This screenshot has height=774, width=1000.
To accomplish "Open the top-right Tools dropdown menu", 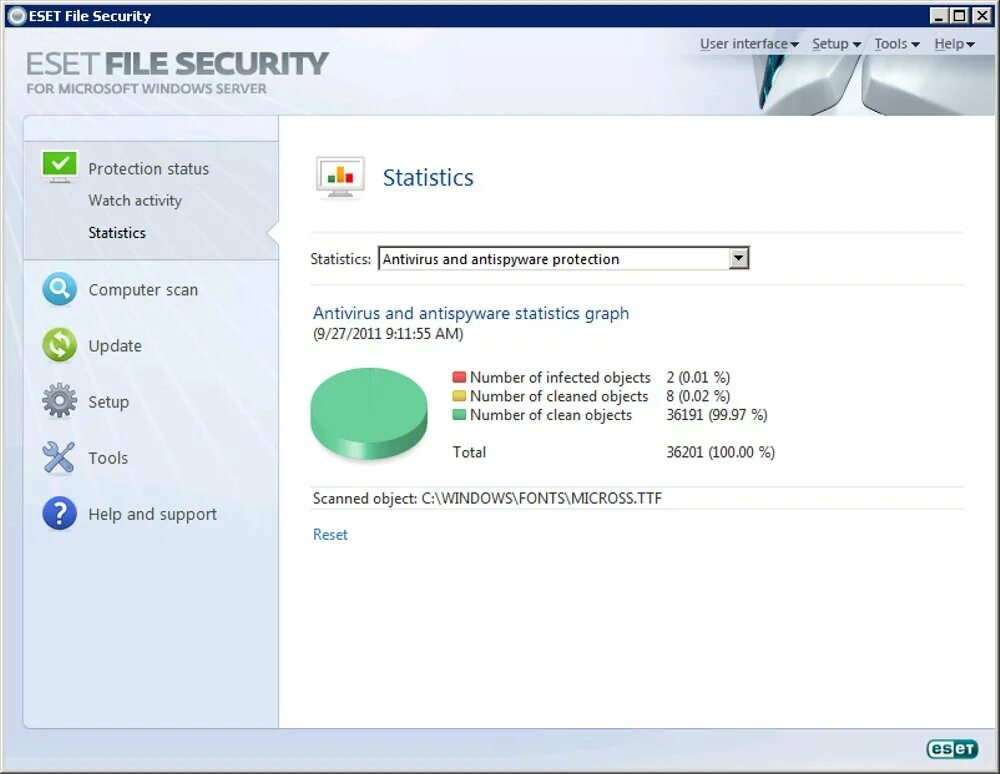I will [897, 44].
